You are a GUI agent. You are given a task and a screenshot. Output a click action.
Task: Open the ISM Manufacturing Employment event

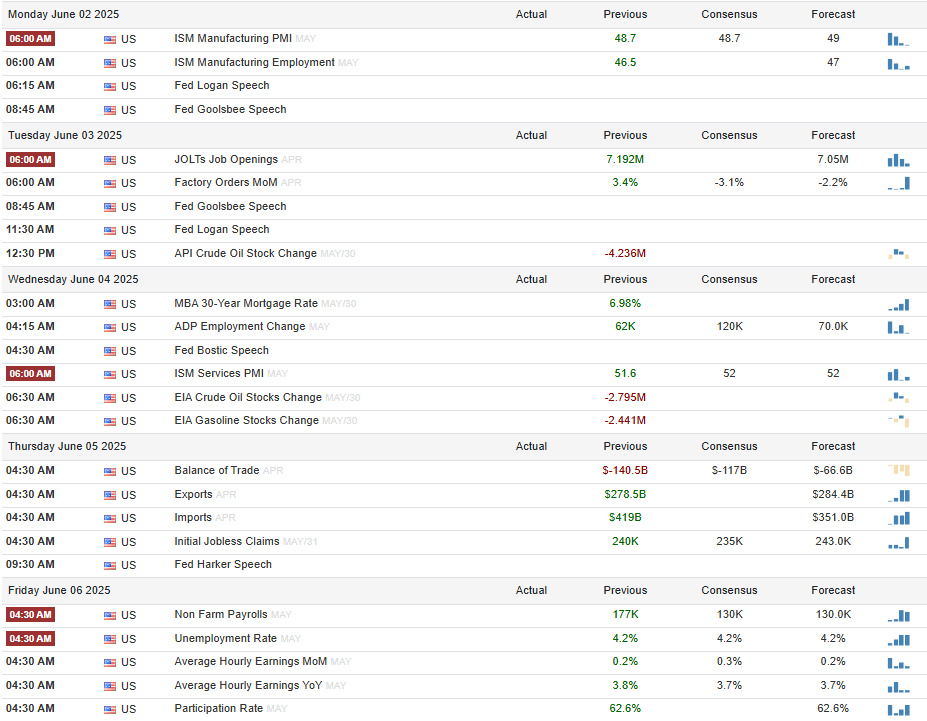254,62
